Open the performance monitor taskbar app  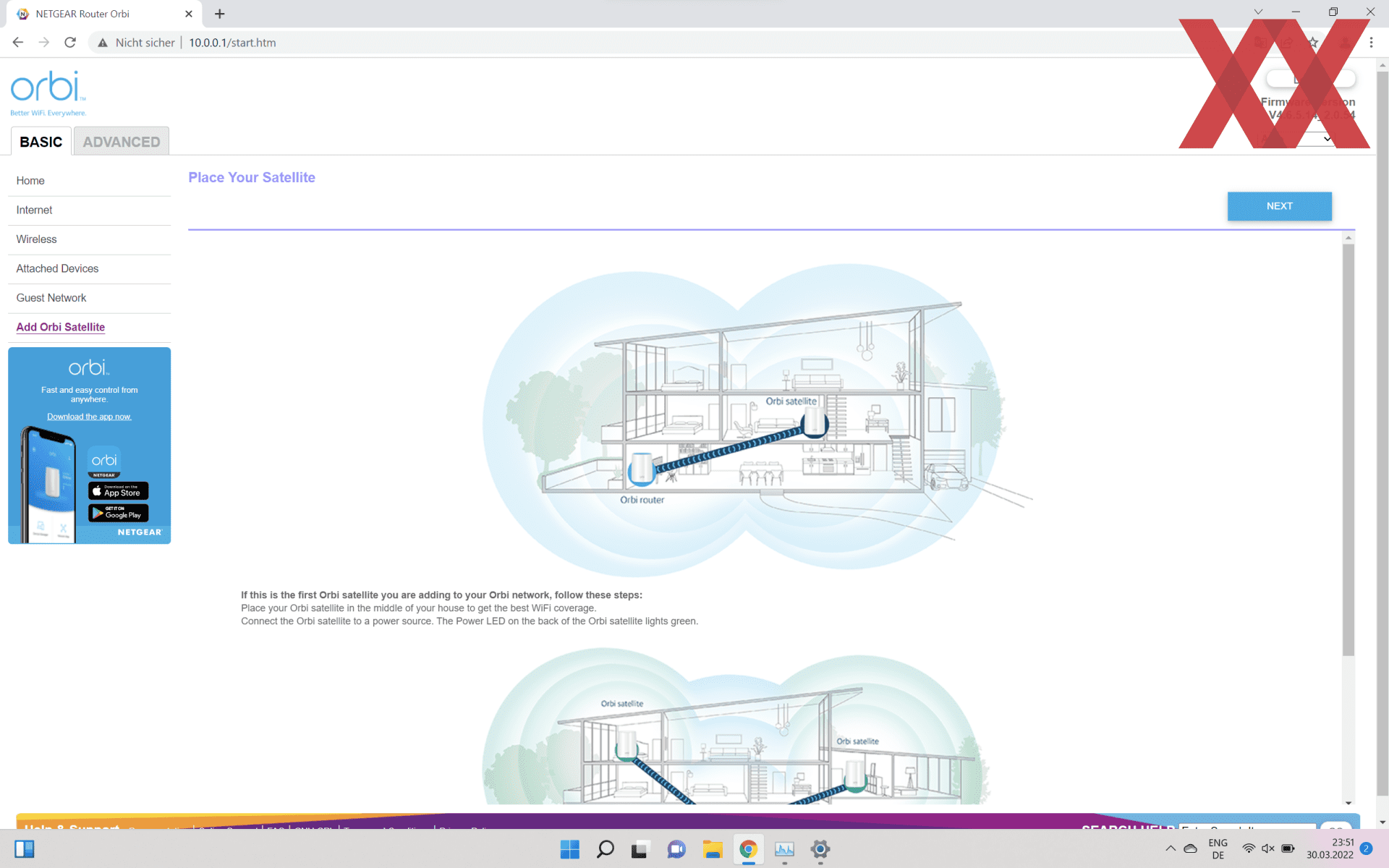click(x=784, y=849)
